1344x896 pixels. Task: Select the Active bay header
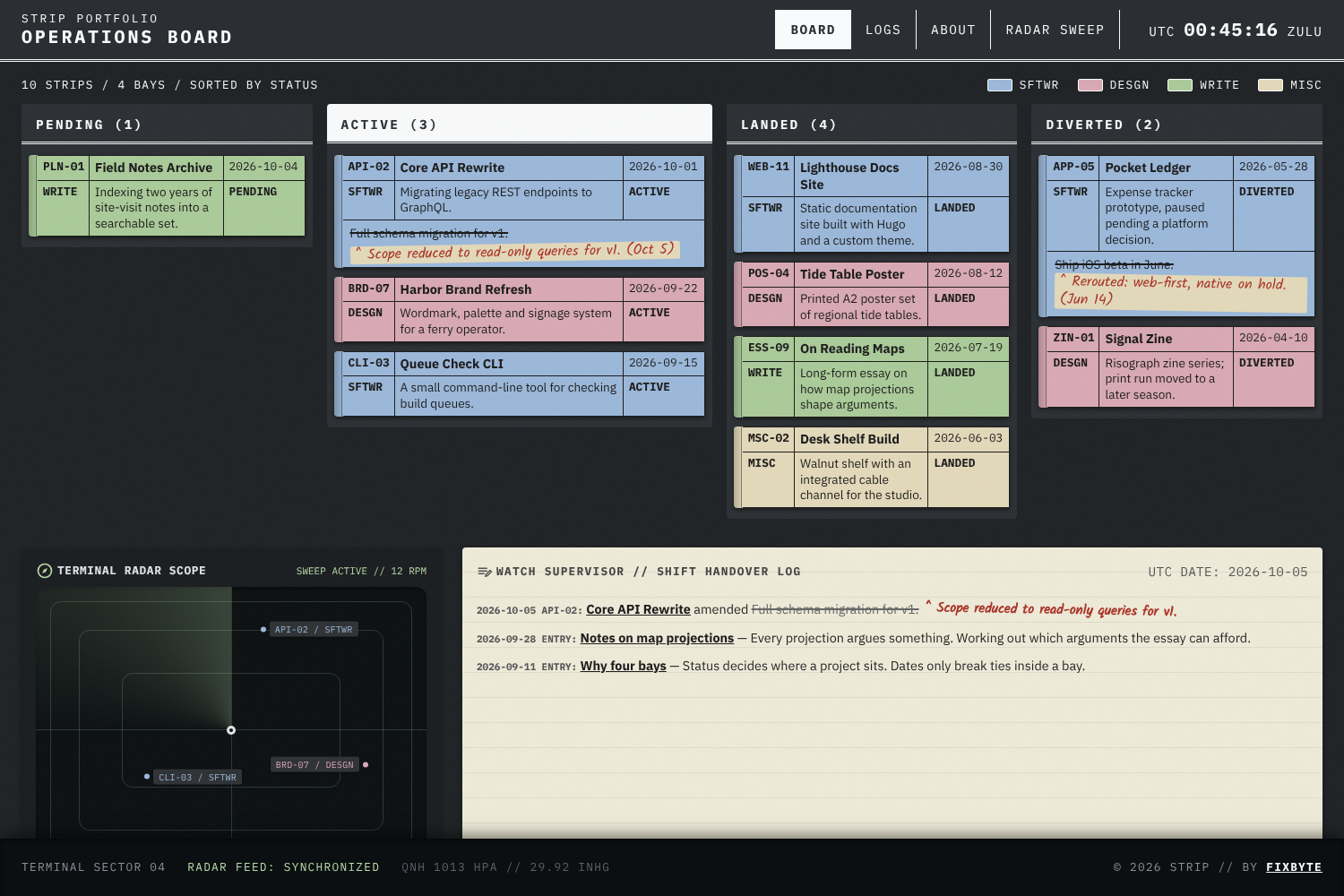520,125
